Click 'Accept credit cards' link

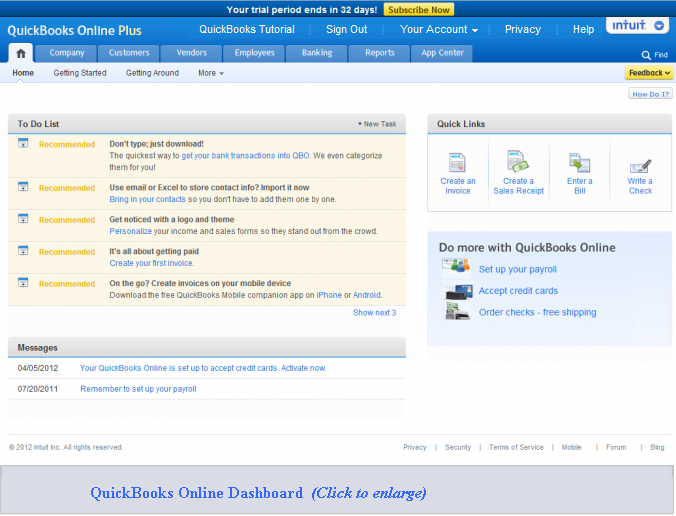click(x=518, y=291)
